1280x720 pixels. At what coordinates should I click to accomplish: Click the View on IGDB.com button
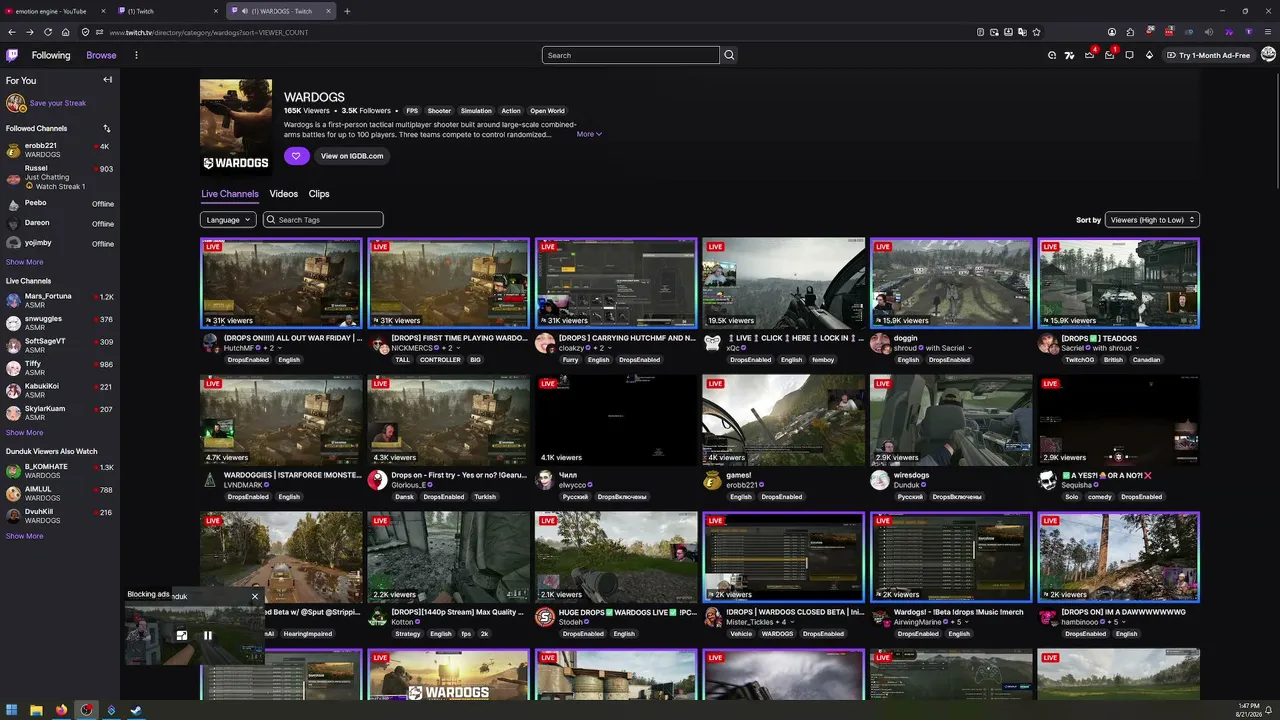tap(351, 156)
